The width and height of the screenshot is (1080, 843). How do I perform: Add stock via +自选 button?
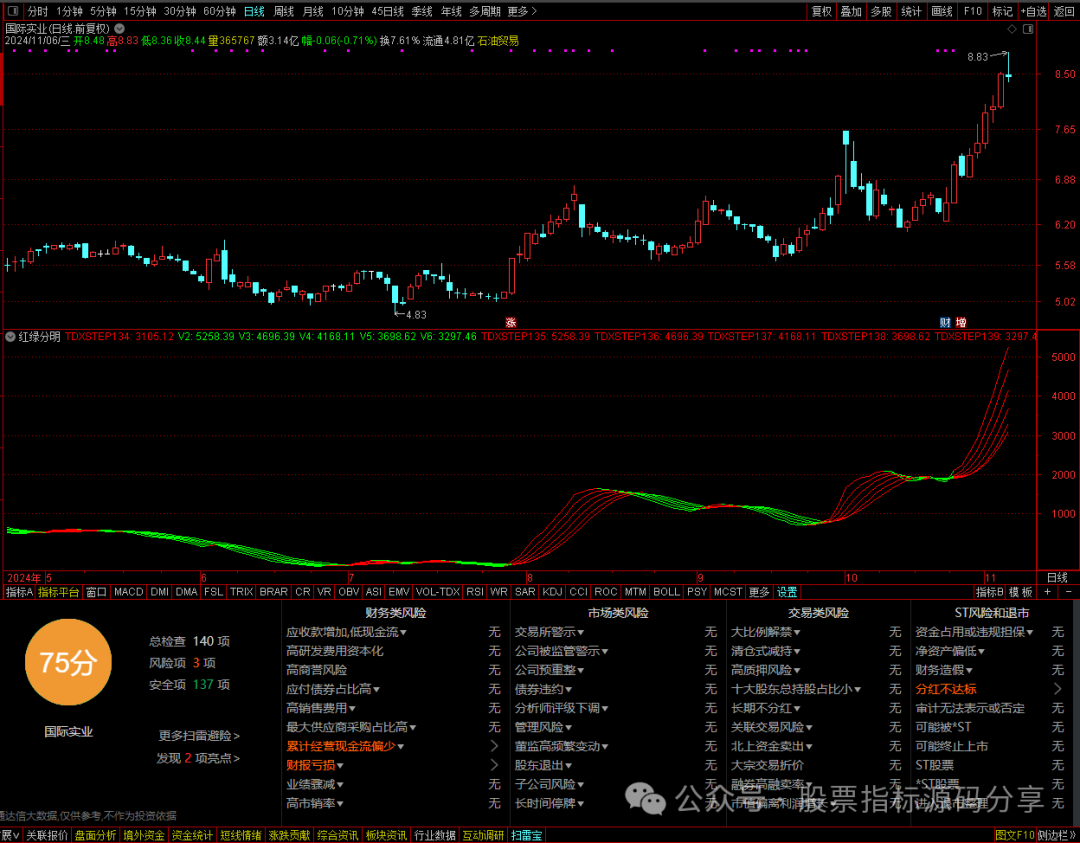click(1034, 11)
